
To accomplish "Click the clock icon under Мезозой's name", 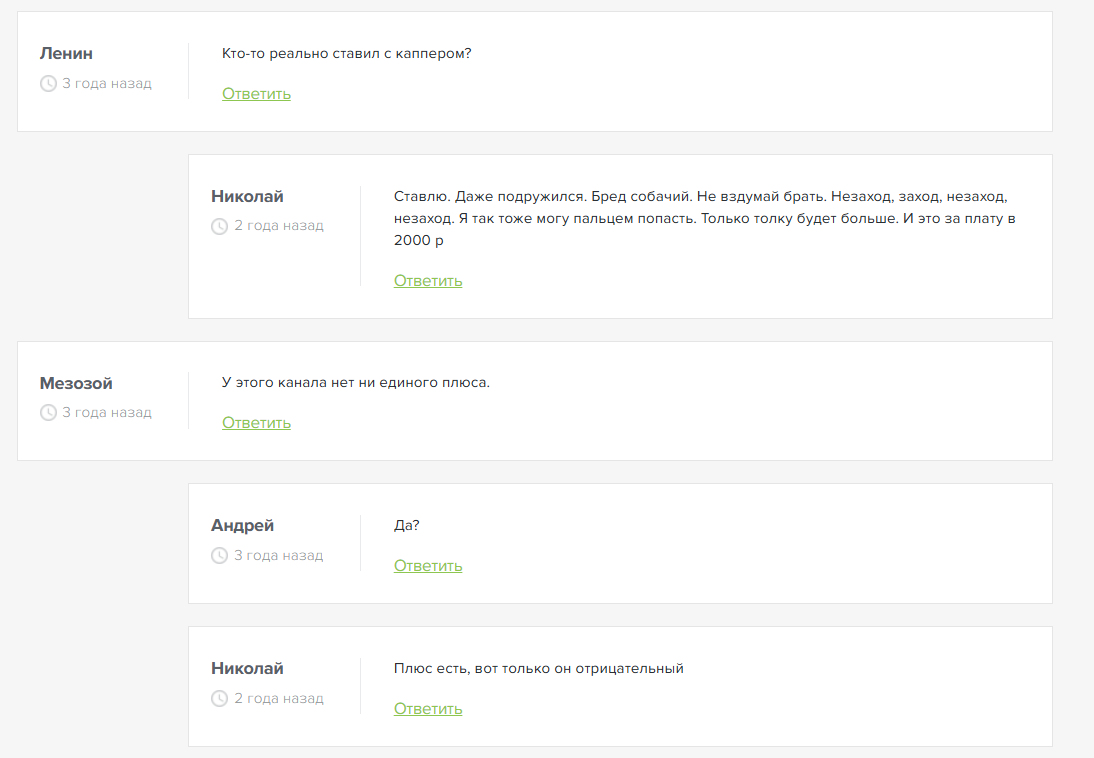I will 48,413.
